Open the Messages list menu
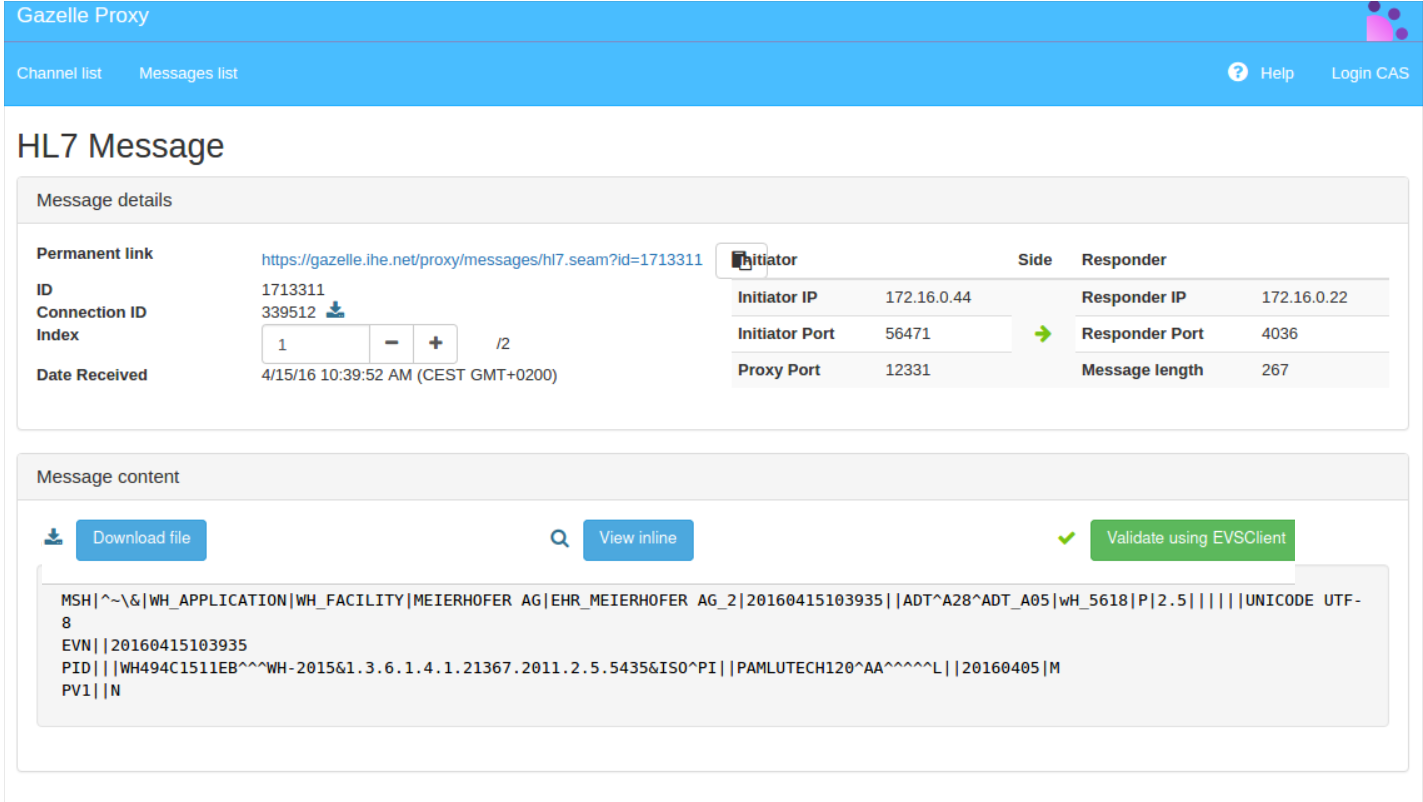The image size is (1423, 802). click(x=188, y=73)
